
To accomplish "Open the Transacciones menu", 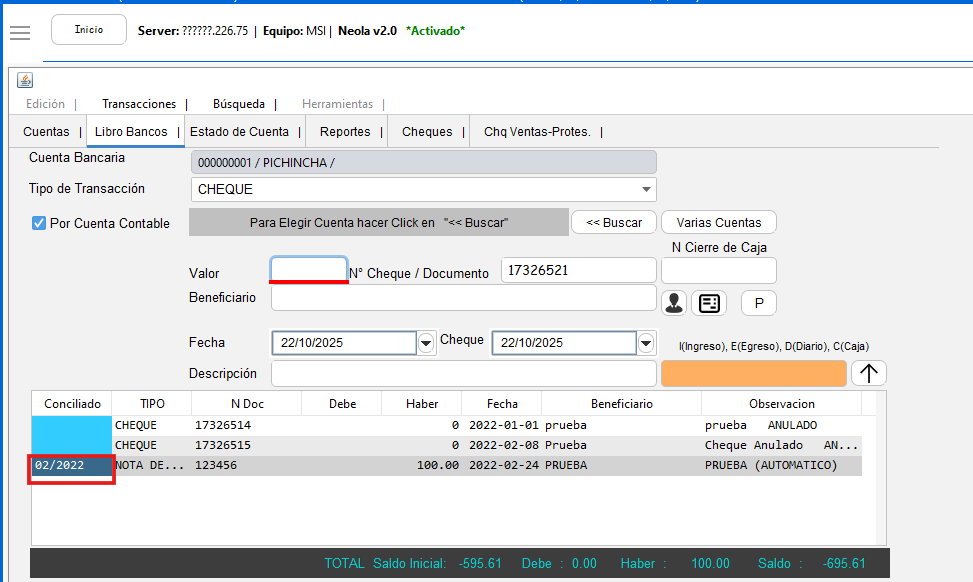I will [x=139, y=104].
